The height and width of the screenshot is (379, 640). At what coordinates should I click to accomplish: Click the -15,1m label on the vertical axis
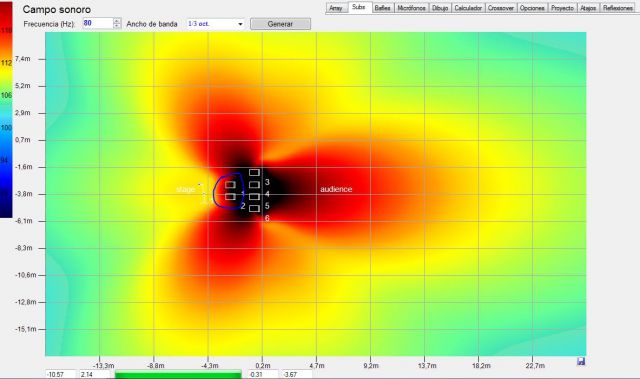pyautogui.click(x=26, y=329)
